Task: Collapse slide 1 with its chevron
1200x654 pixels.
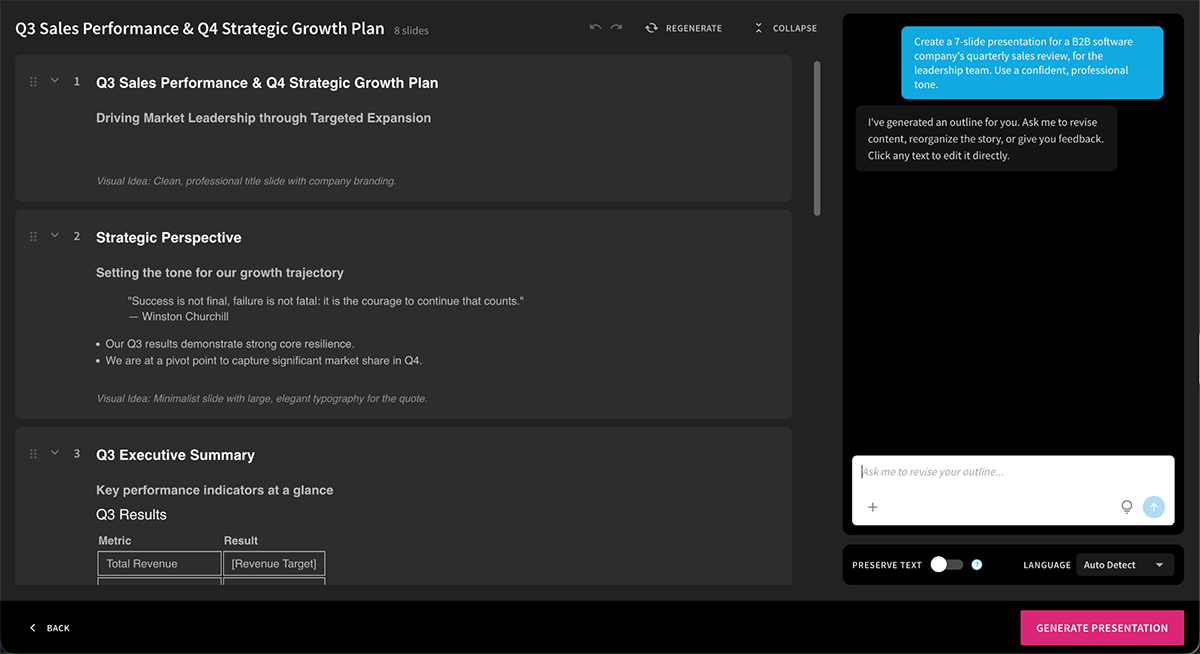Action: point(55,81)
